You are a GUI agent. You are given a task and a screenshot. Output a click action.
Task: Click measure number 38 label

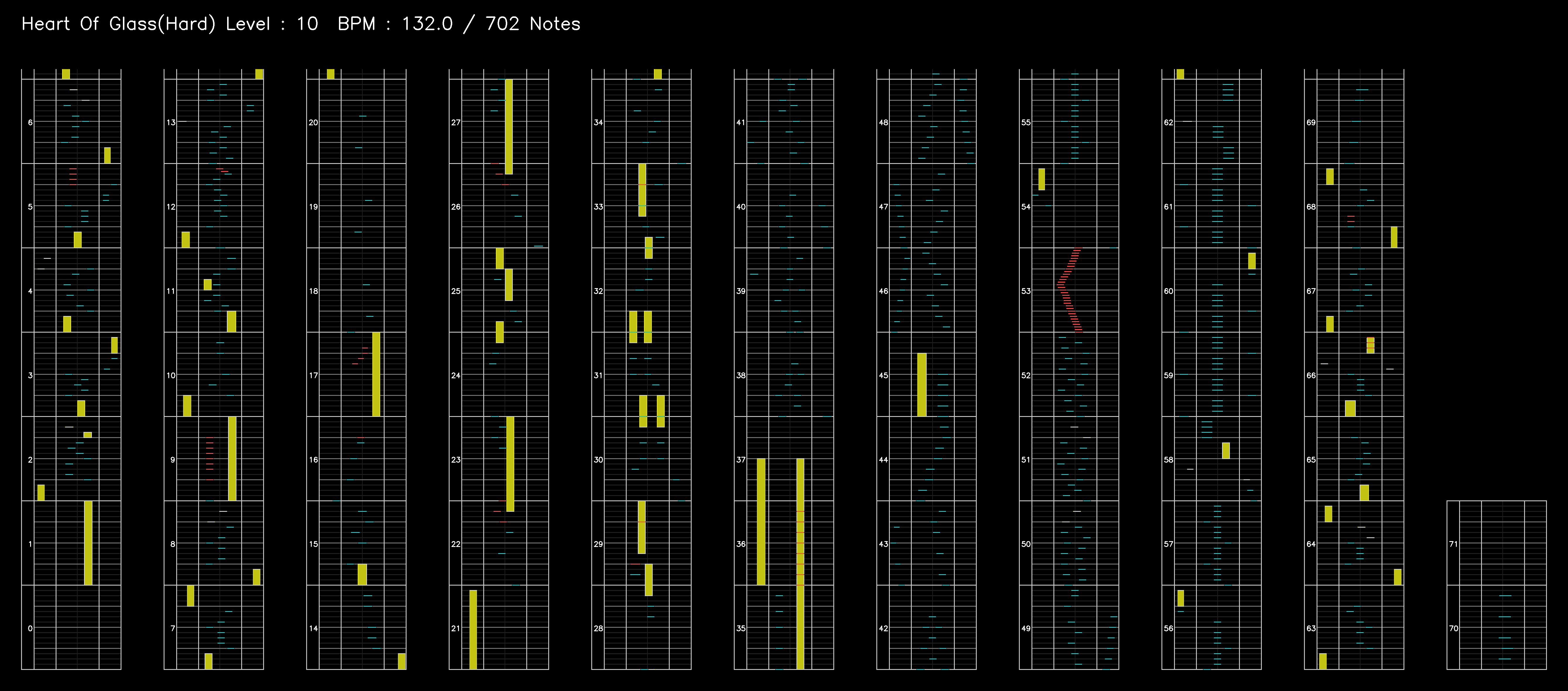tap(741, 375)
